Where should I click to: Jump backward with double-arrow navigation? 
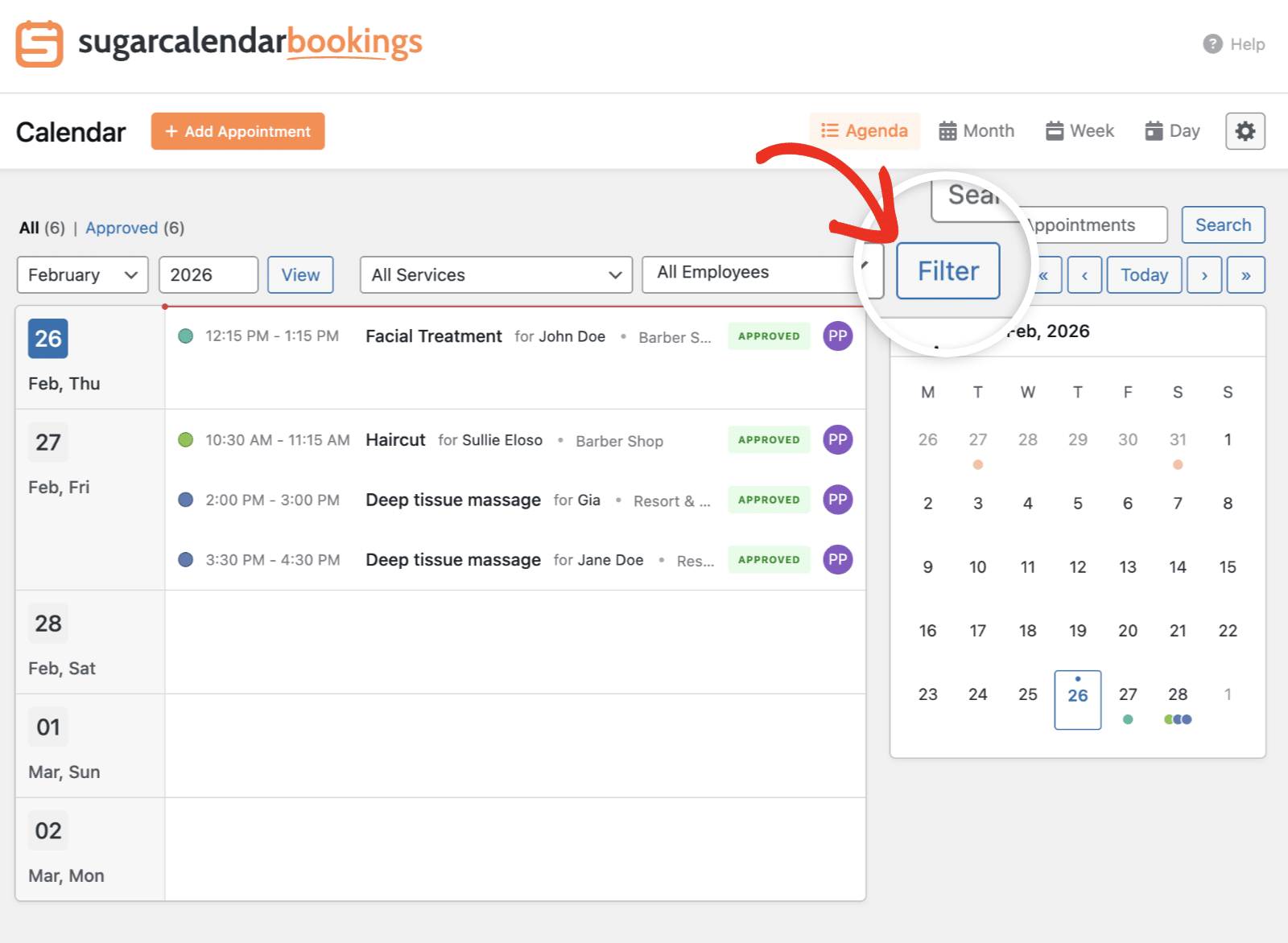[1045, 274]
